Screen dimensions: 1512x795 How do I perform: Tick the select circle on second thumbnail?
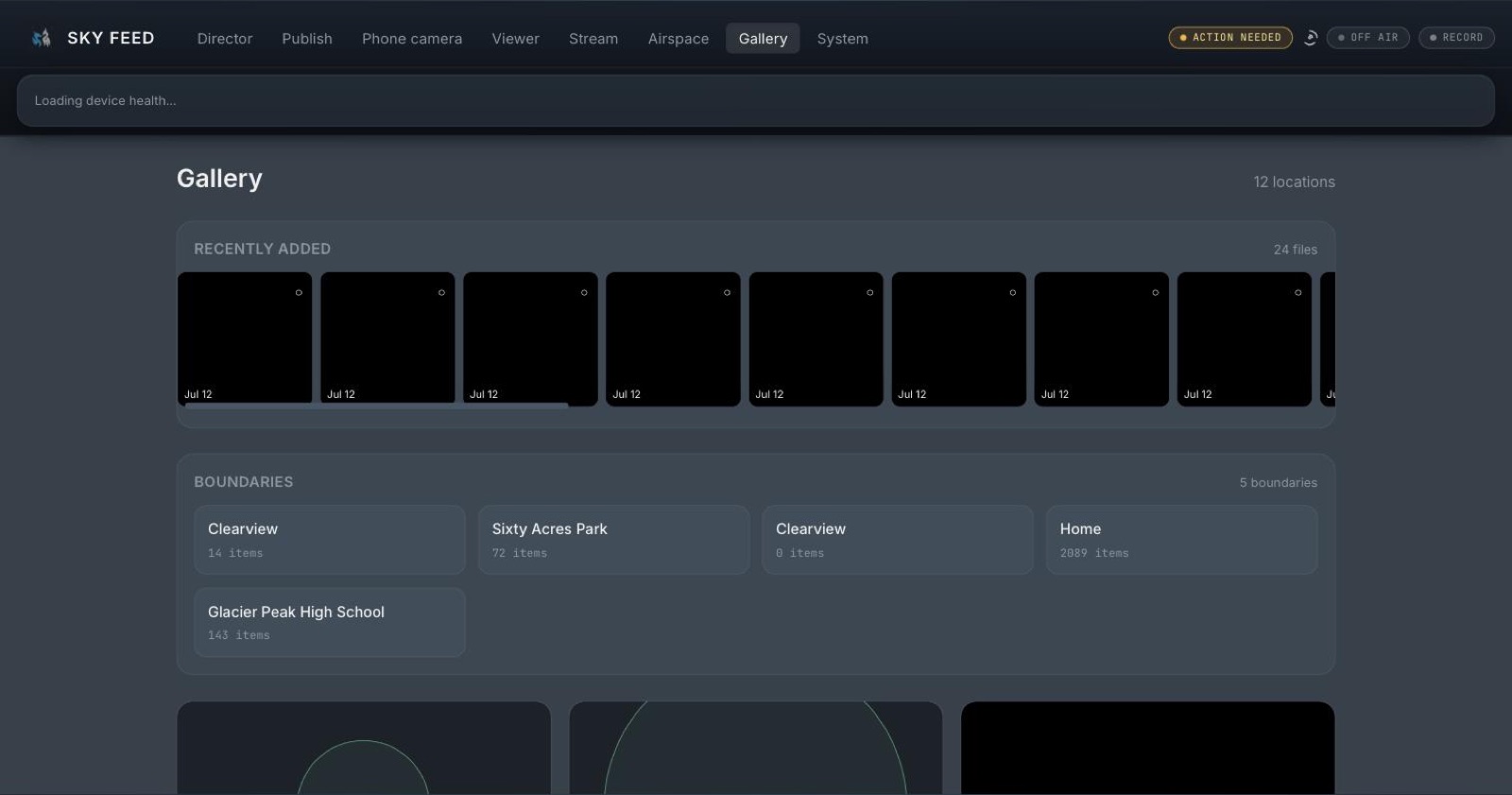[x=441, y=292]
